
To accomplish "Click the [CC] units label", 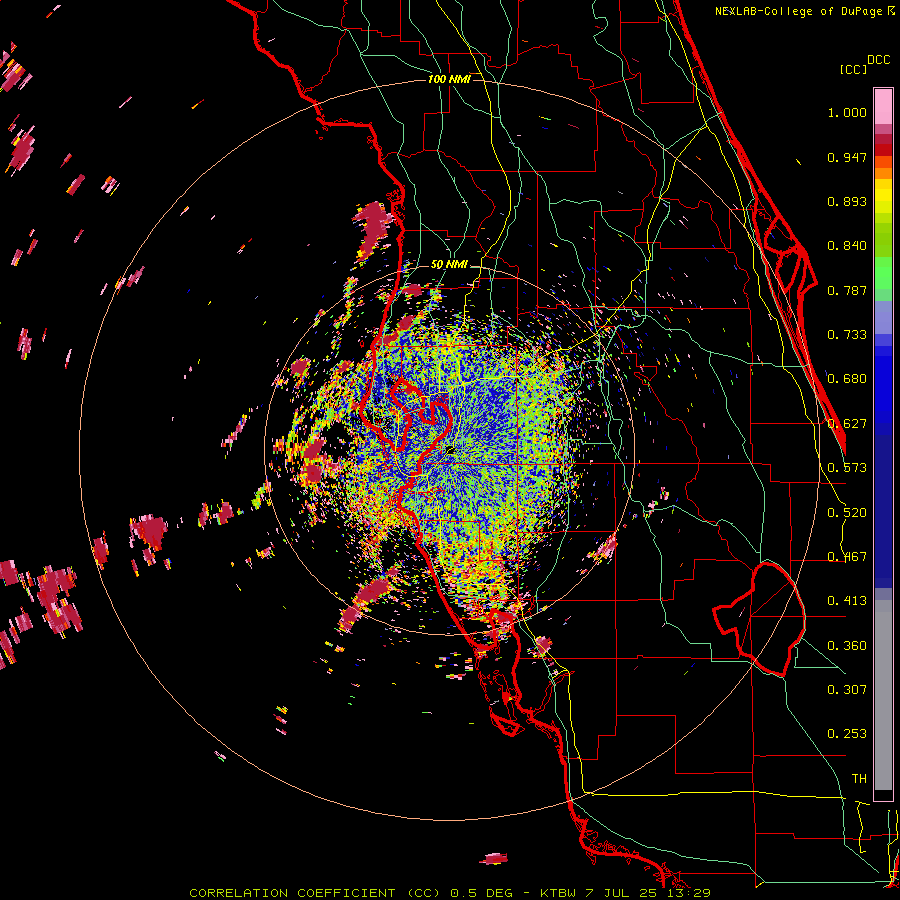I will click(853, 69).
